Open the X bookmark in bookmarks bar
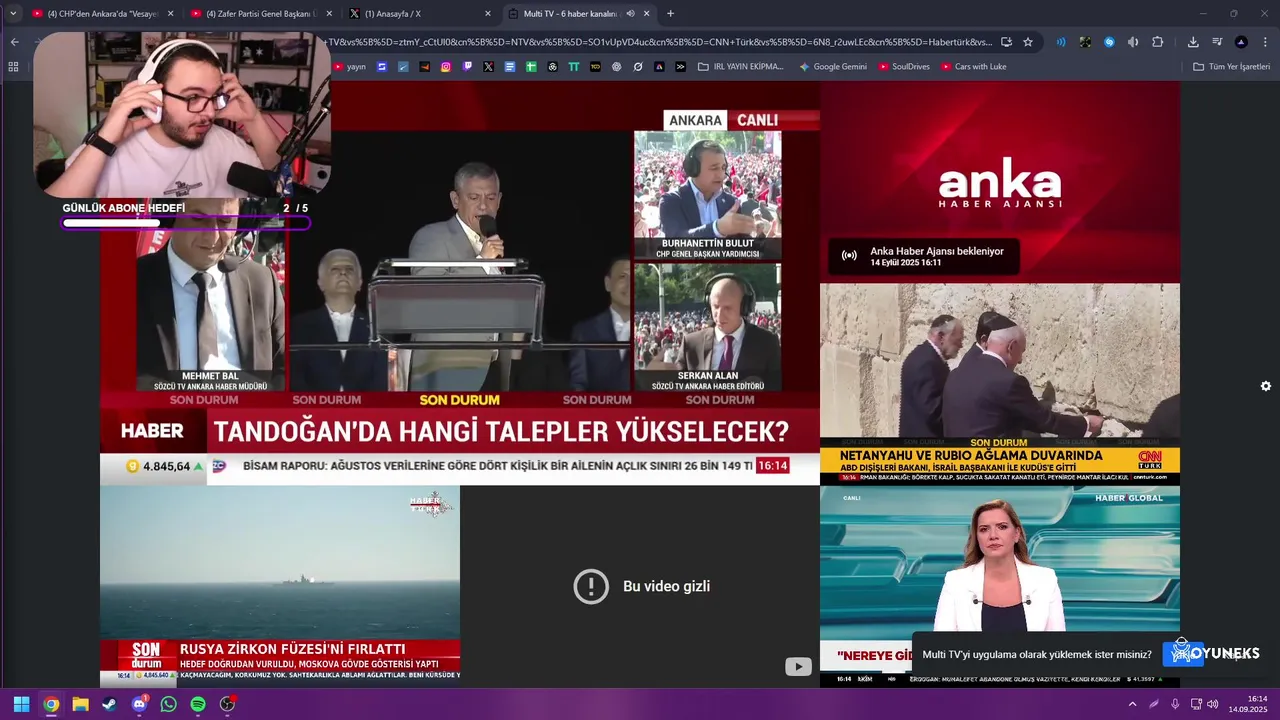Screen dimensions: 1280x720 488,67
